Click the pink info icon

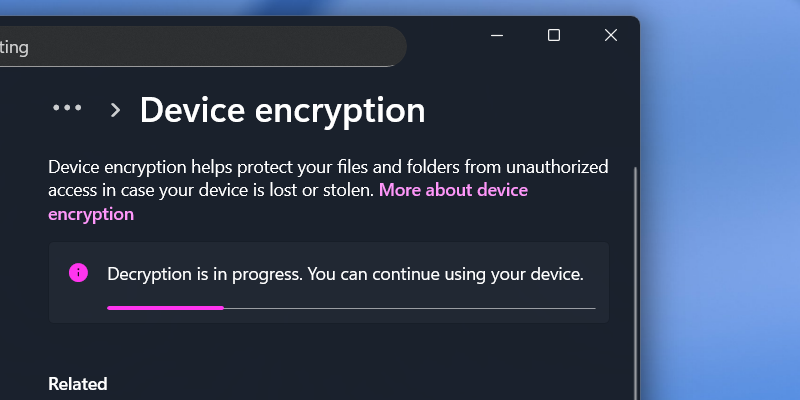click(77, 273)
